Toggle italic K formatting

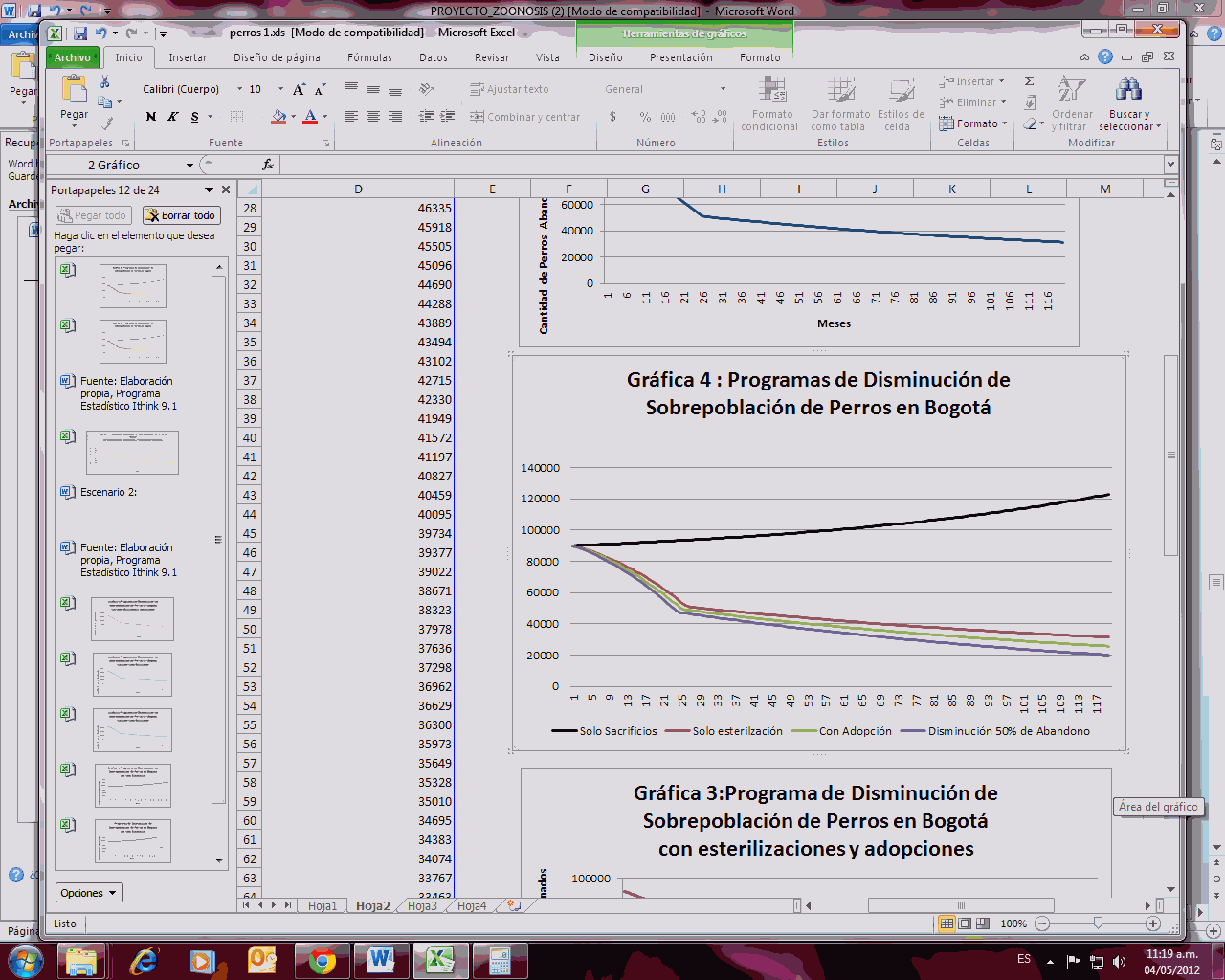(172, 117)
